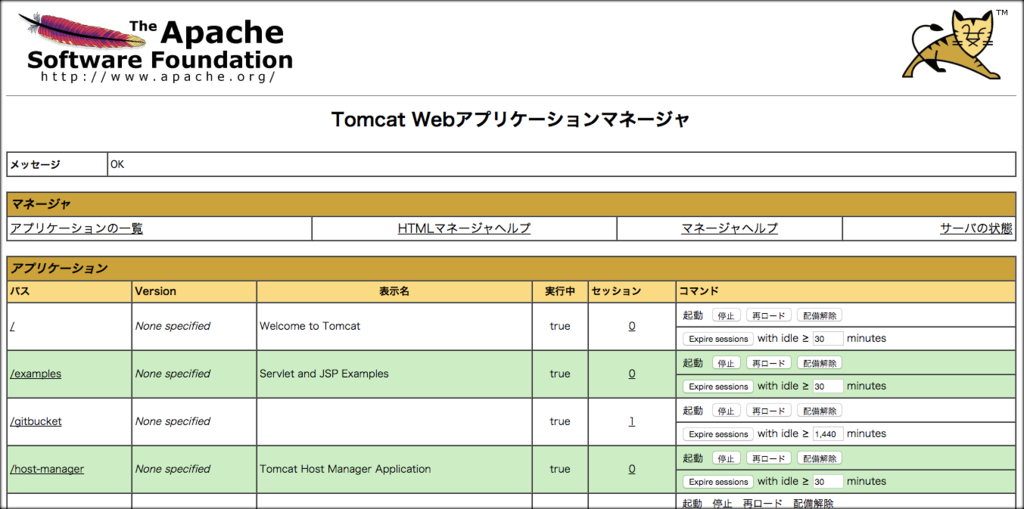This screenshot has height=509, width=1024.
Task: Open the /gitbucket application link
Action: point(36,421)
